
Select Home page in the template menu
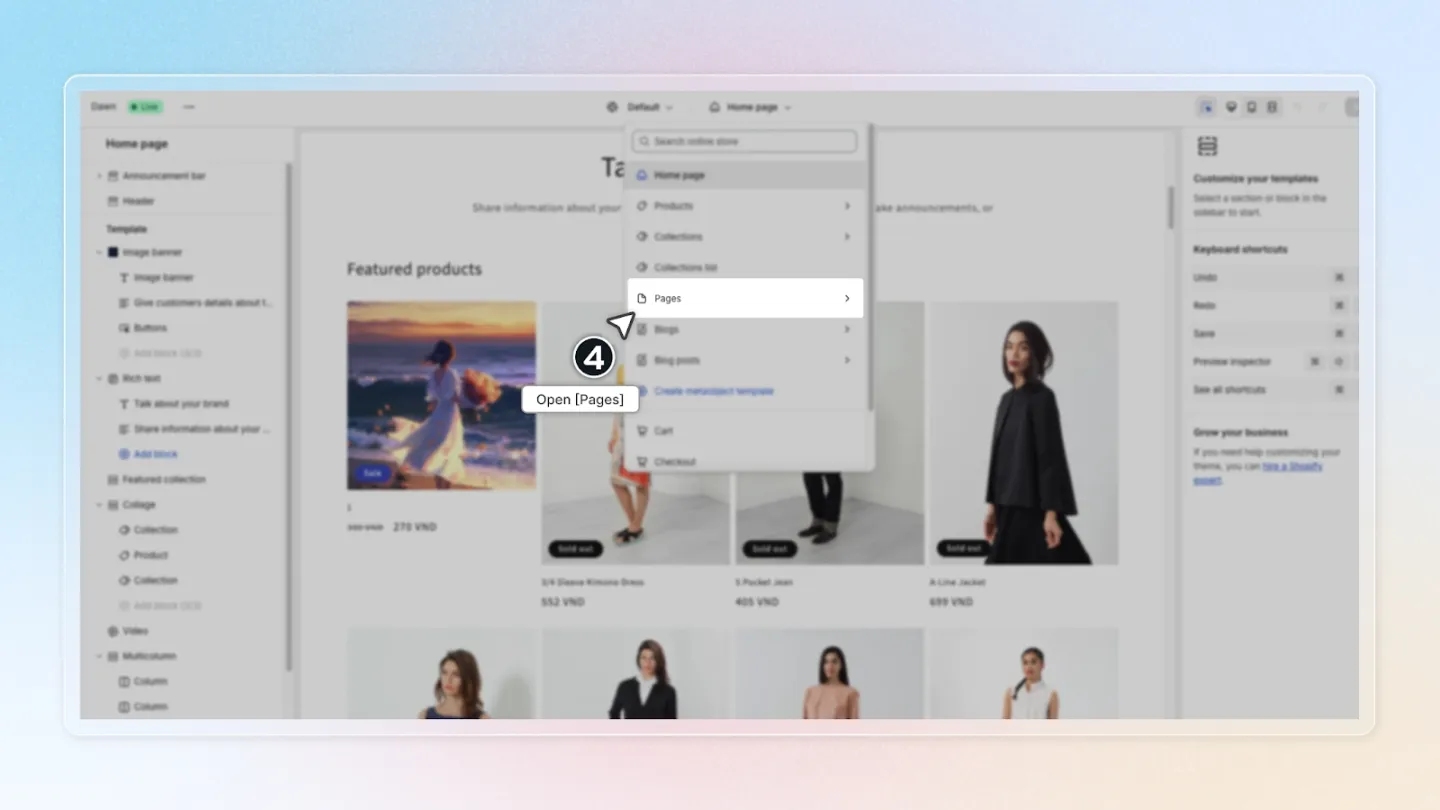(x=745, y=175)
